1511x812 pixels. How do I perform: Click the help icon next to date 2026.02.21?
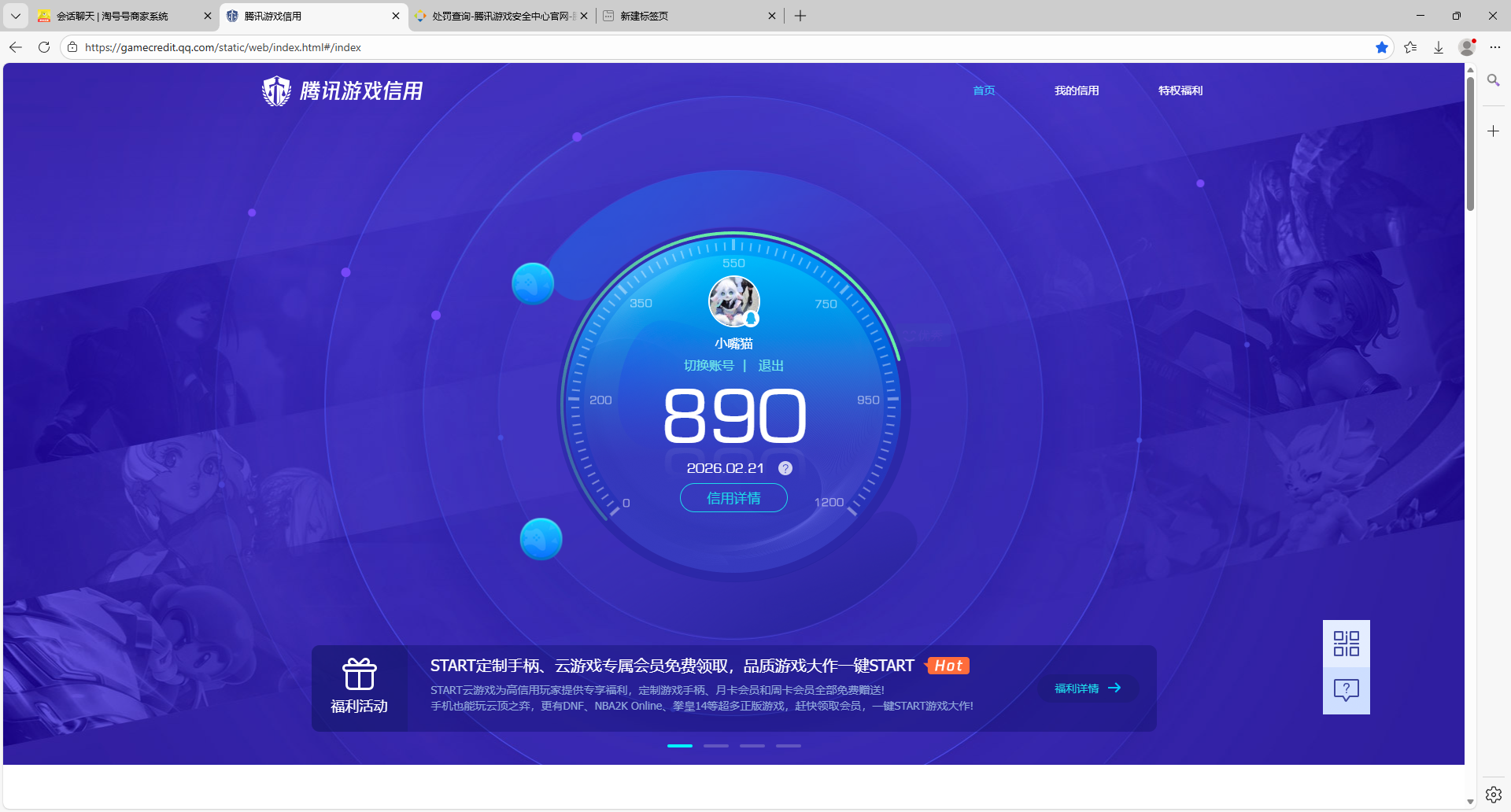[785, 467]
